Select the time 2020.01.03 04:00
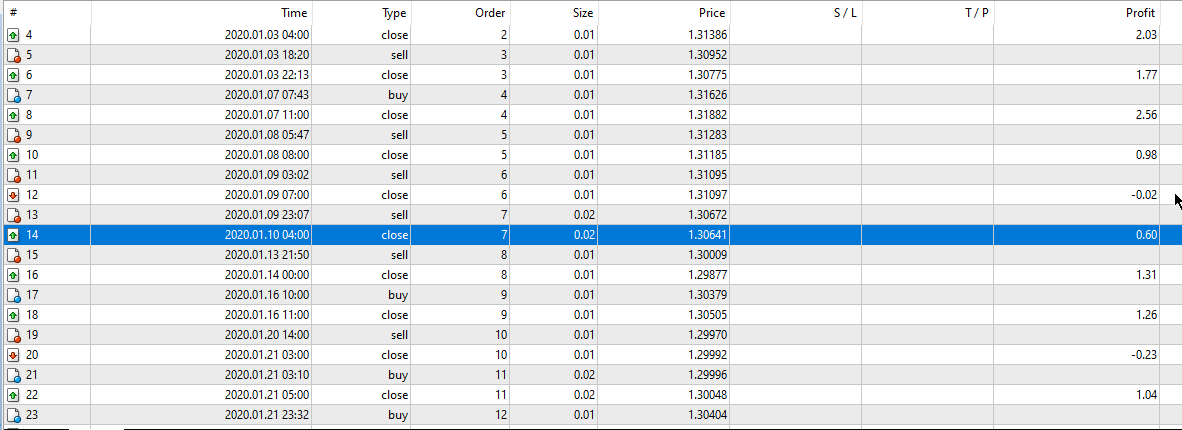 (267, 35)
